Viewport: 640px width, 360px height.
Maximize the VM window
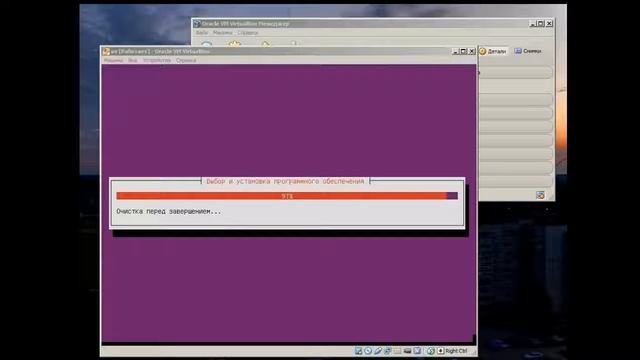point(464,51)
